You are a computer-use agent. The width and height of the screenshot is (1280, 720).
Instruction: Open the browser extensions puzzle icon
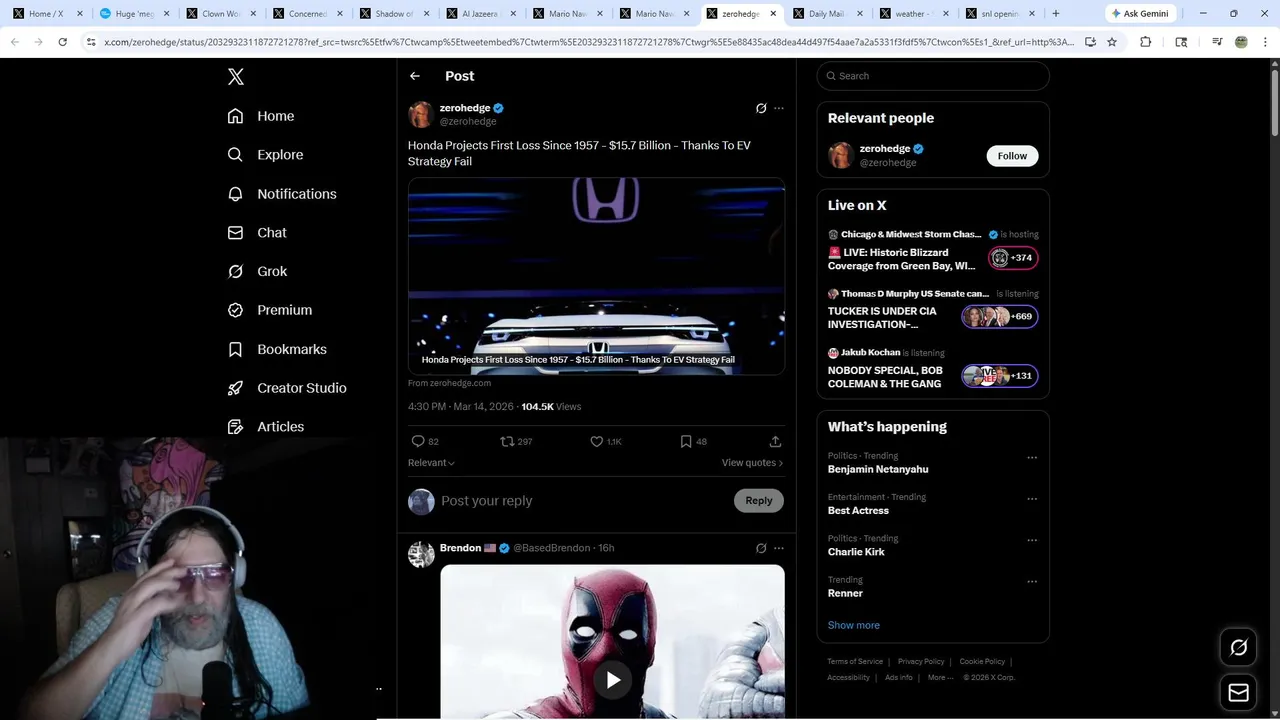point(1146,42)
